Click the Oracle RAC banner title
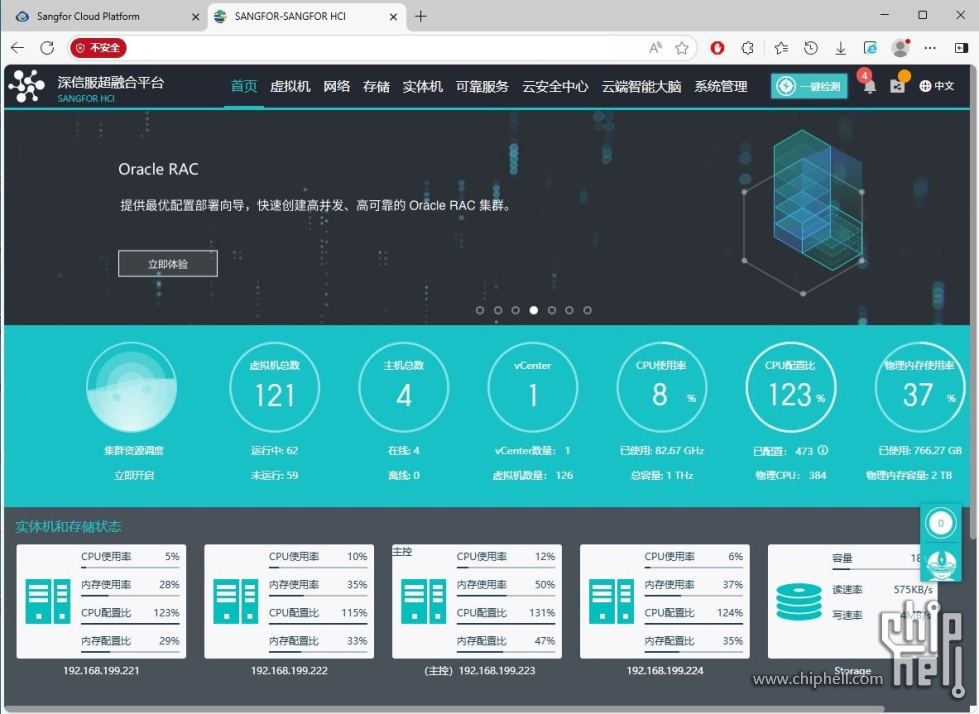This screenshot has height=714, width=979. click(x=158, y=169)
